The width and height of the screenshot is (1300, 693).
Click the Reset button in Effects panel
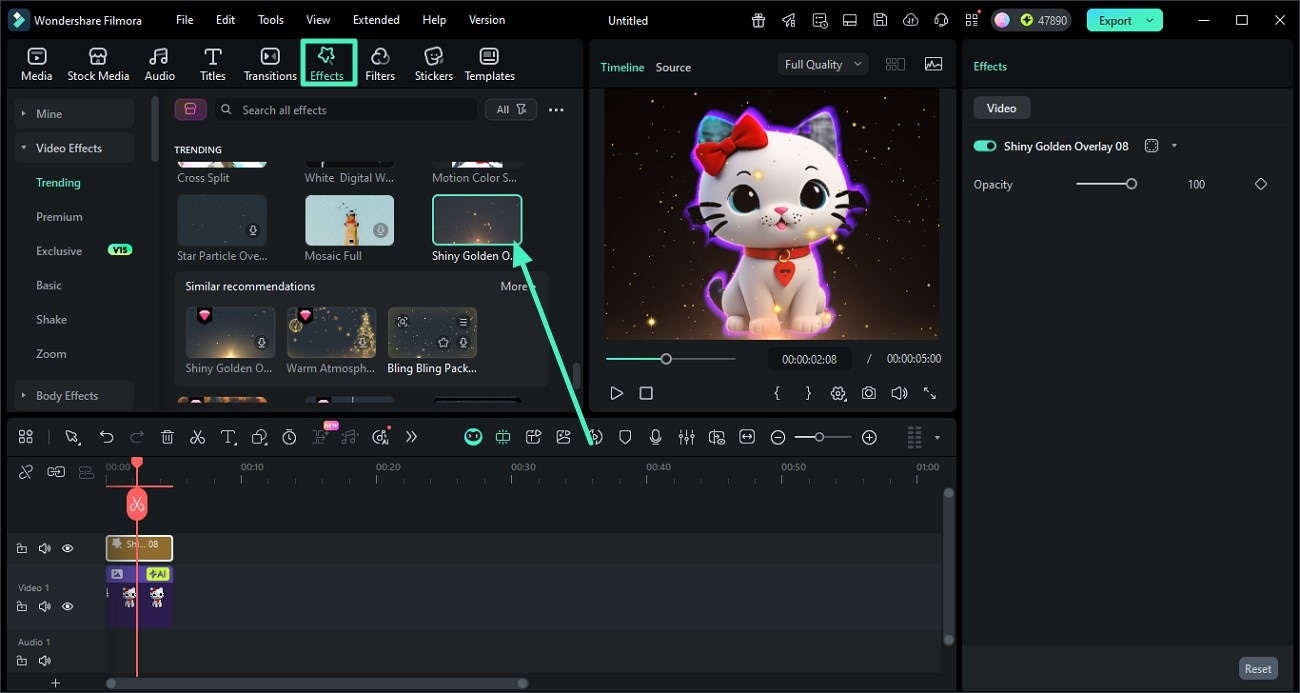click(x=1258, y=668)
